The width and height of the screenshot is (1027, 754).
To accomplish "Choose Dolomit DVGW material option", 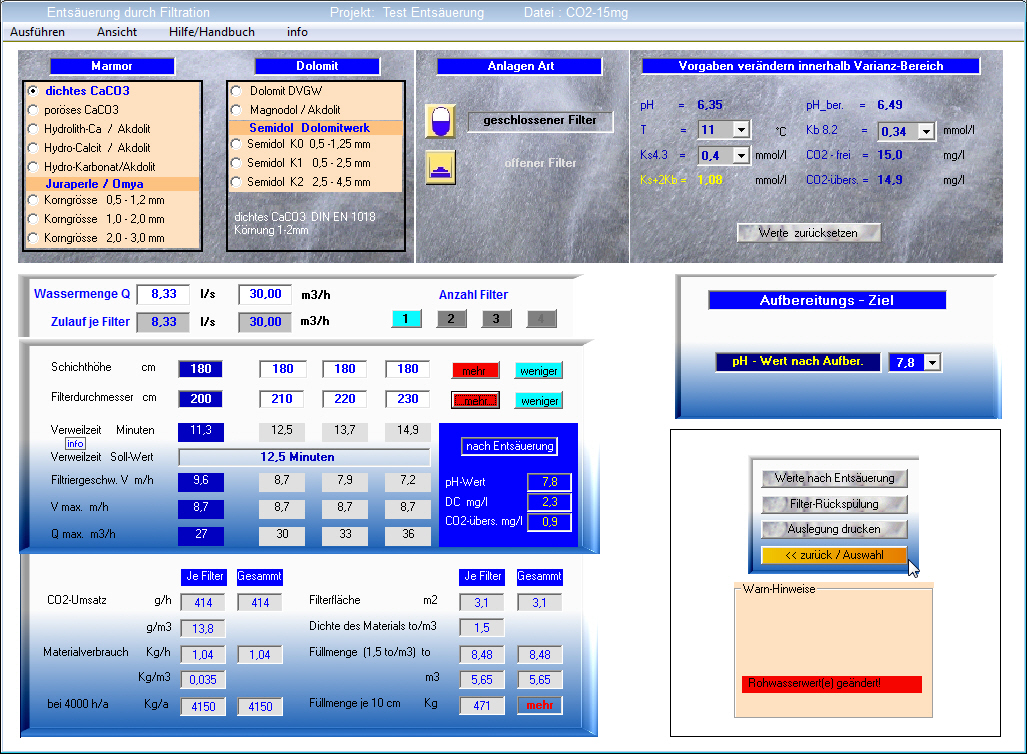I will point(237,91).
